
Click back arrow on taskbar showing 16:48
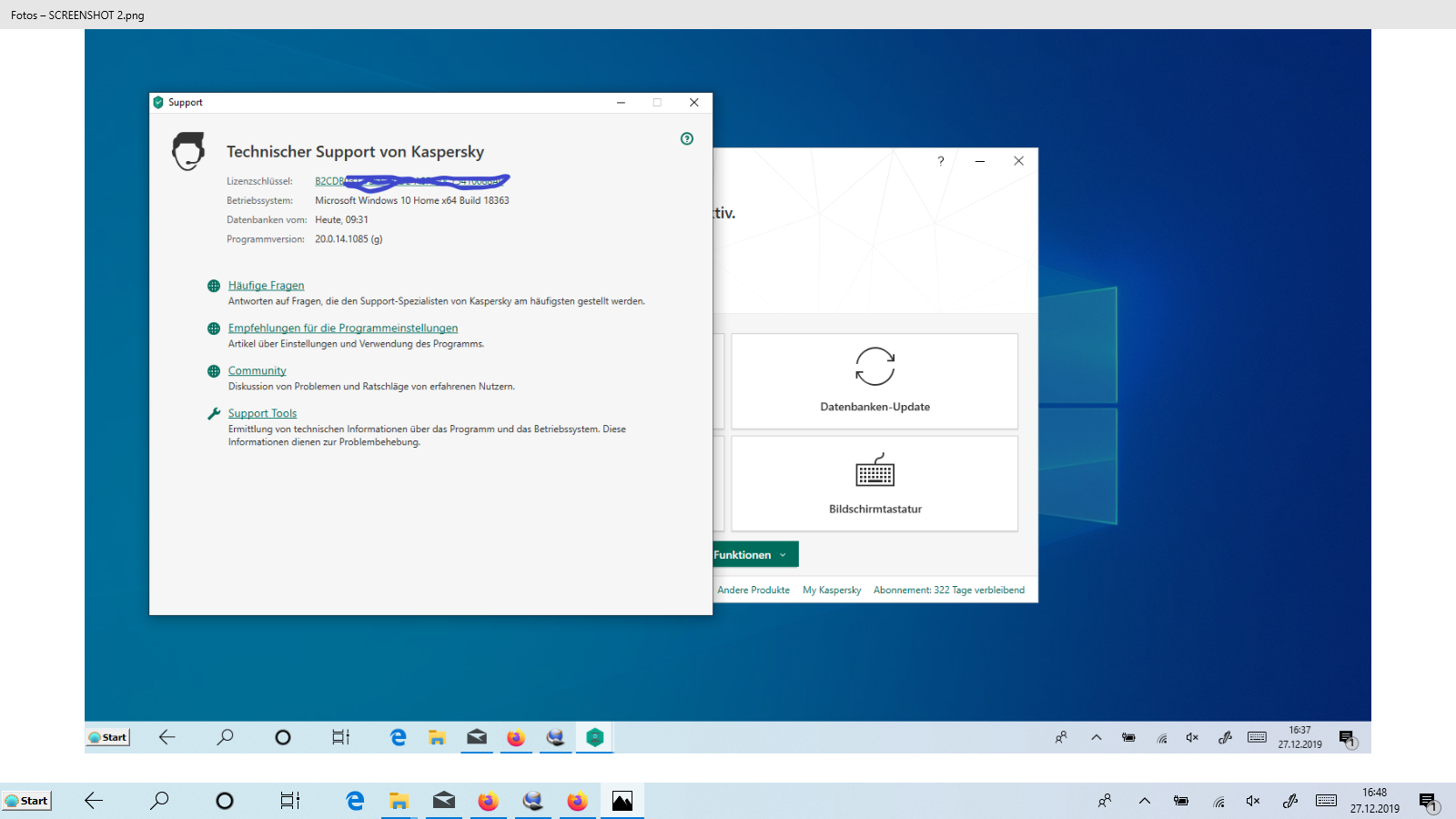[94, 801]
